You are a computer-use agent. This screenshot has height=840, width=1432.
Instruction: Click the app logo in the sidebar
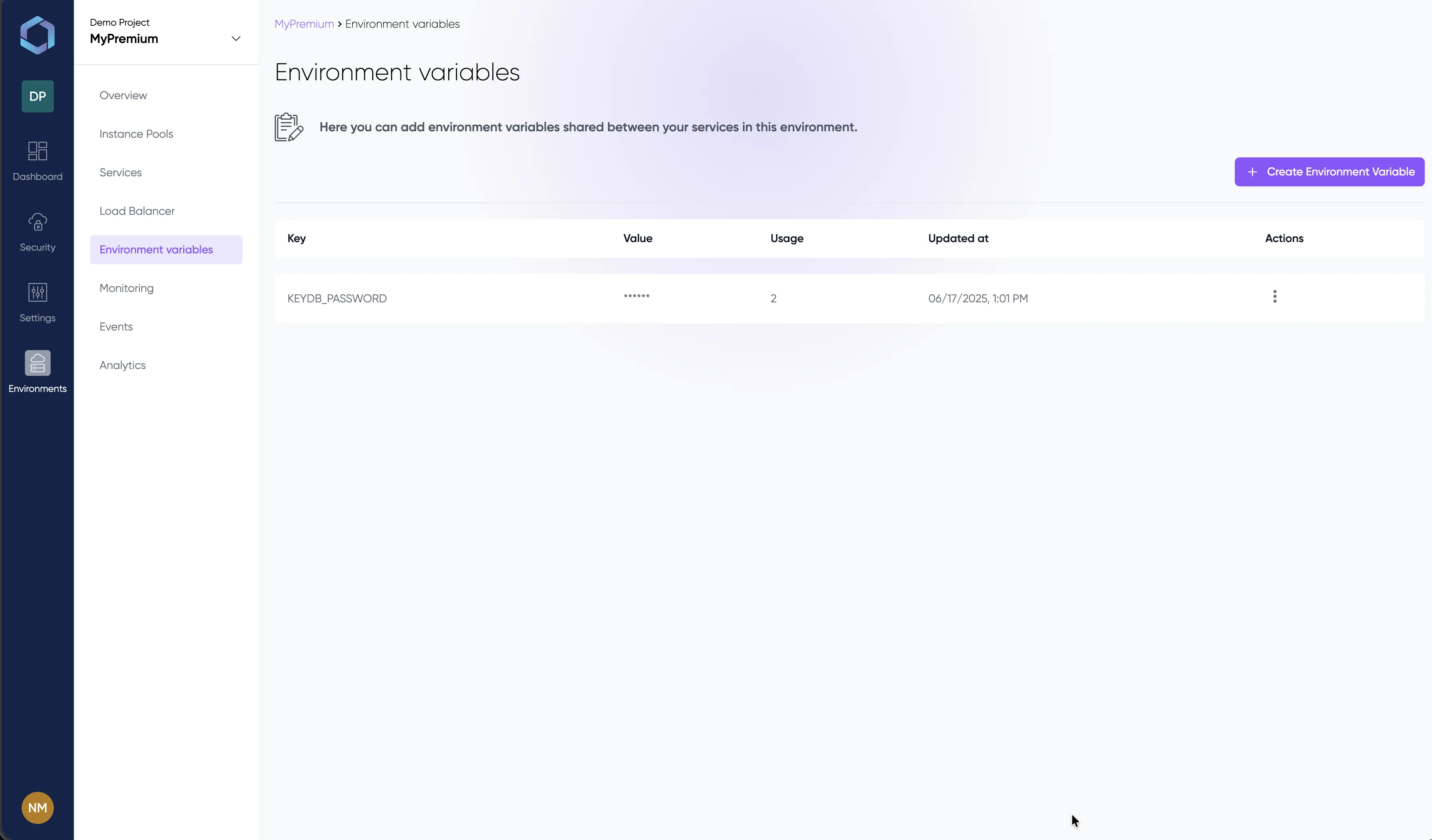pos(37,35)
